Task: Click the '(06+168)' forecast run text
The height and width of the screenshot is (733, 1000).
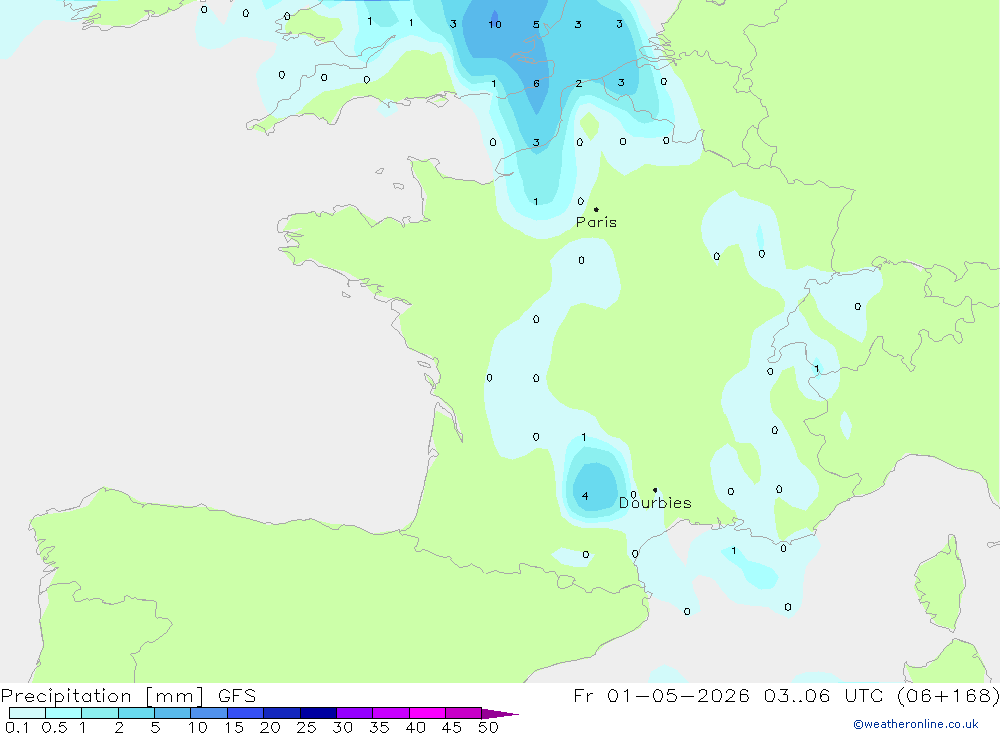Action: click(x=948, y=696)
